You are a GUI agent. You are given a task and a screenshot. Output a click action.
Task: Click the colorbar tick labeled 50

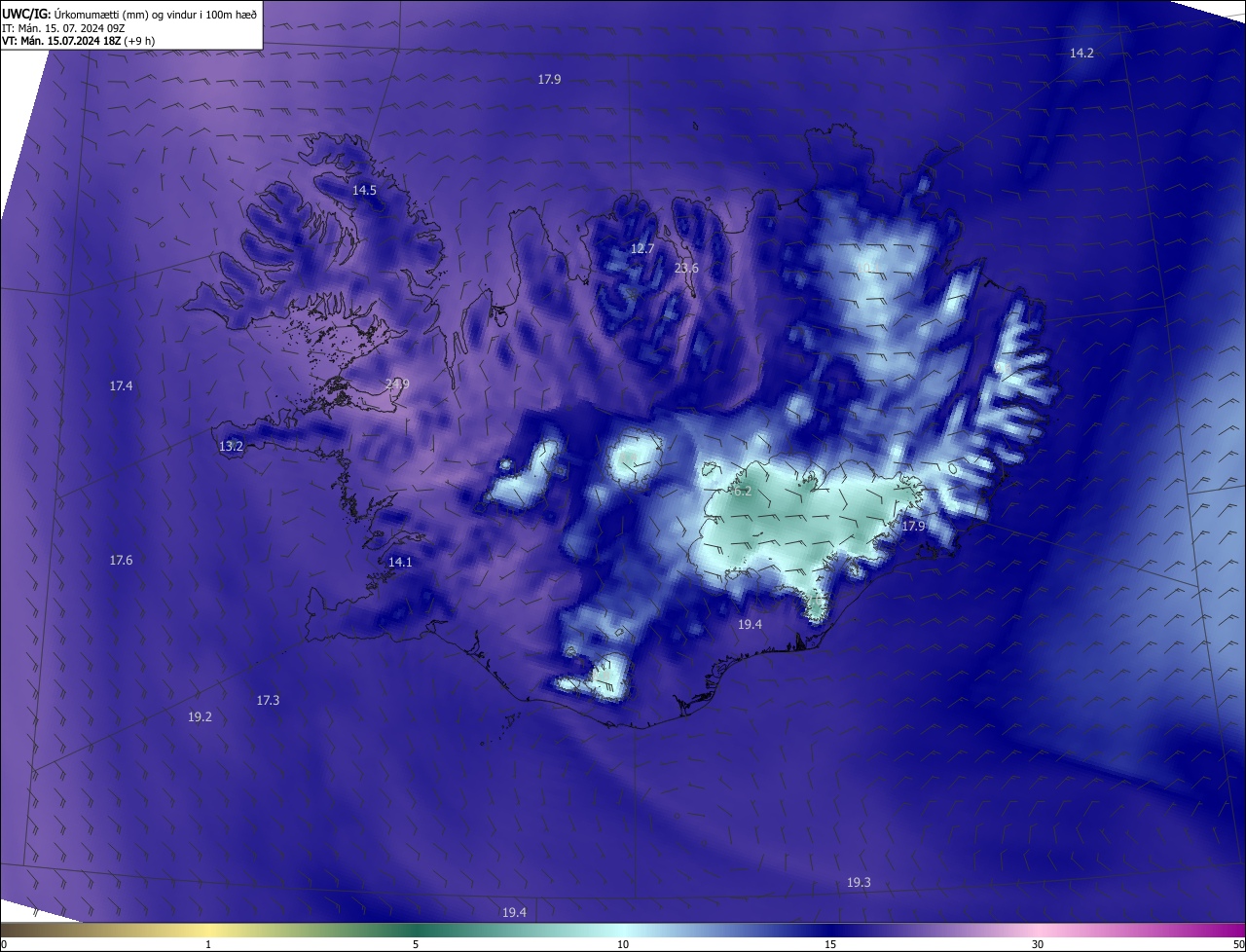(1238, 944)
